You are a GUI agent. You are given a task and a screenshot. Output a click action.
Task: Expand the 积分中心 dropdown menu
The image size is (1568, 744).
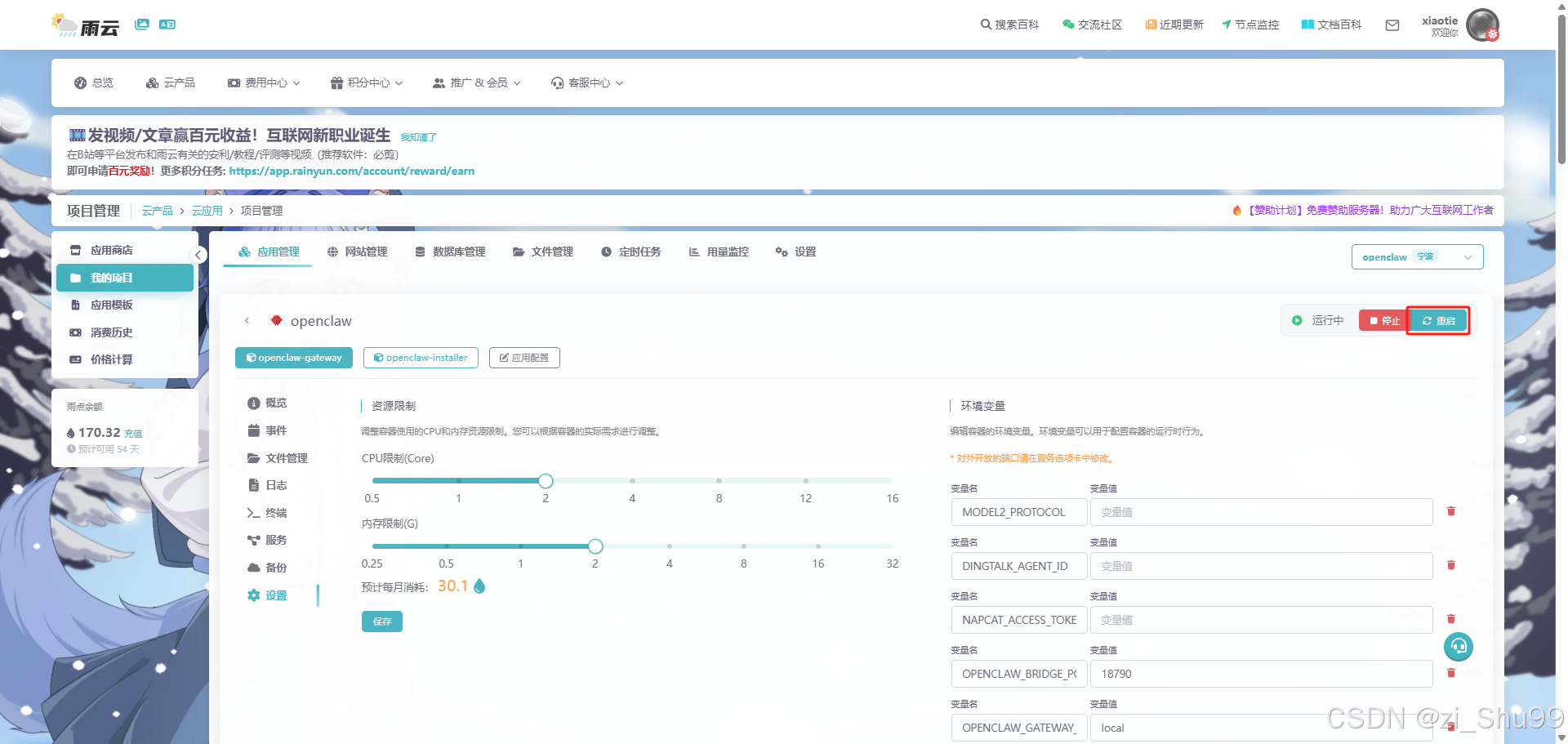tap(367, 82)
